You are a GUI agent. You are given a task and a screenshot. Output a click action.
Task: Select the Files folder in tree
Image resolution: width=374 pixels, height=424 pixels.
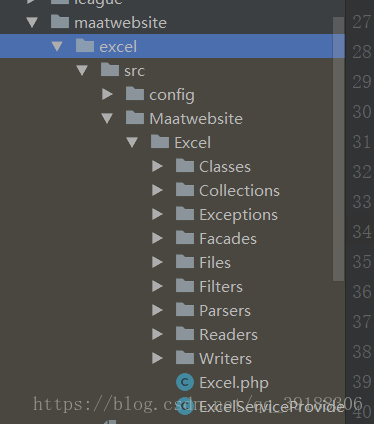click(215, 263)
